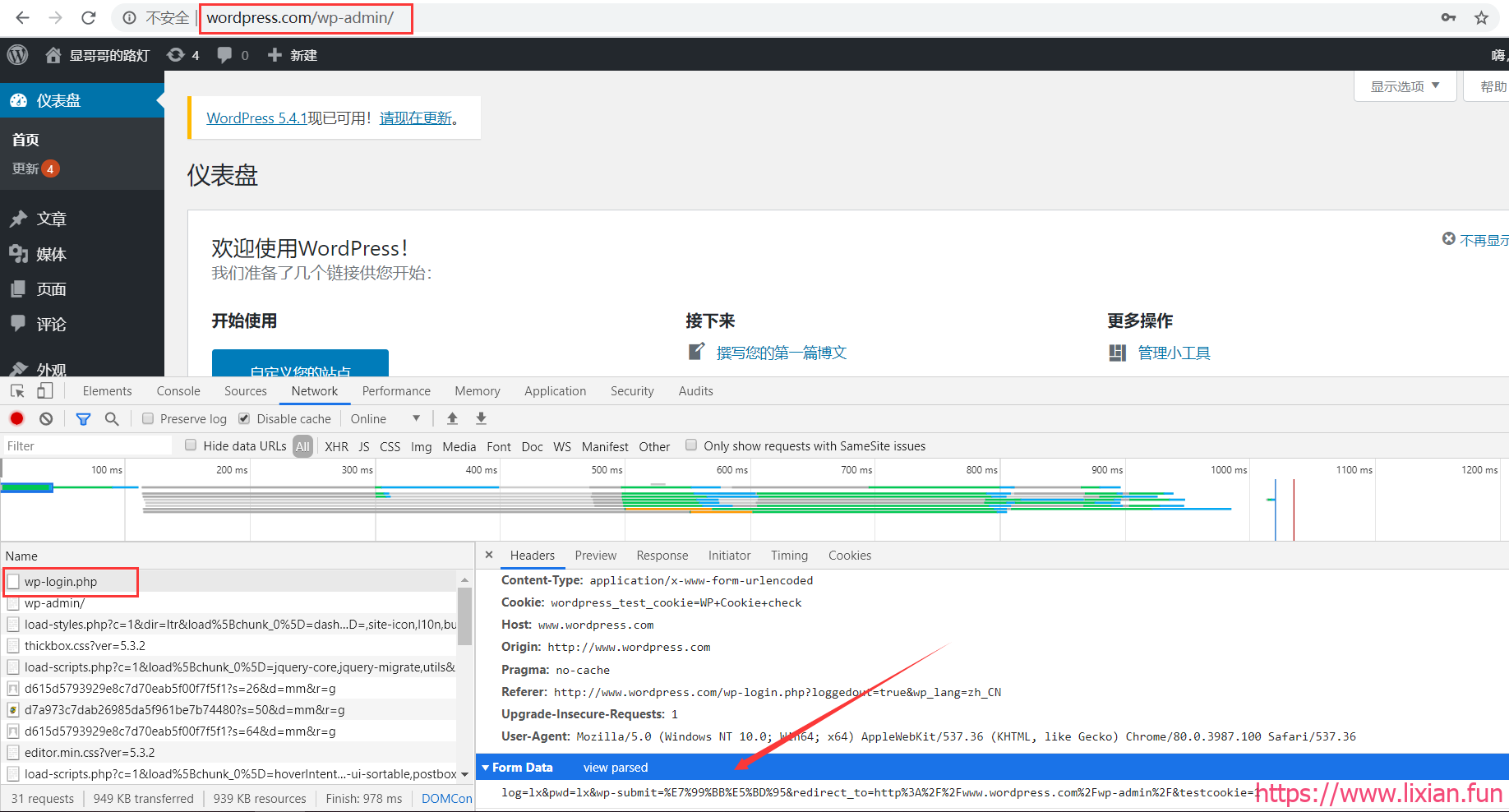The image size is (1509, 812).
Task: Switch to the Elements tab
Action: 107,391
